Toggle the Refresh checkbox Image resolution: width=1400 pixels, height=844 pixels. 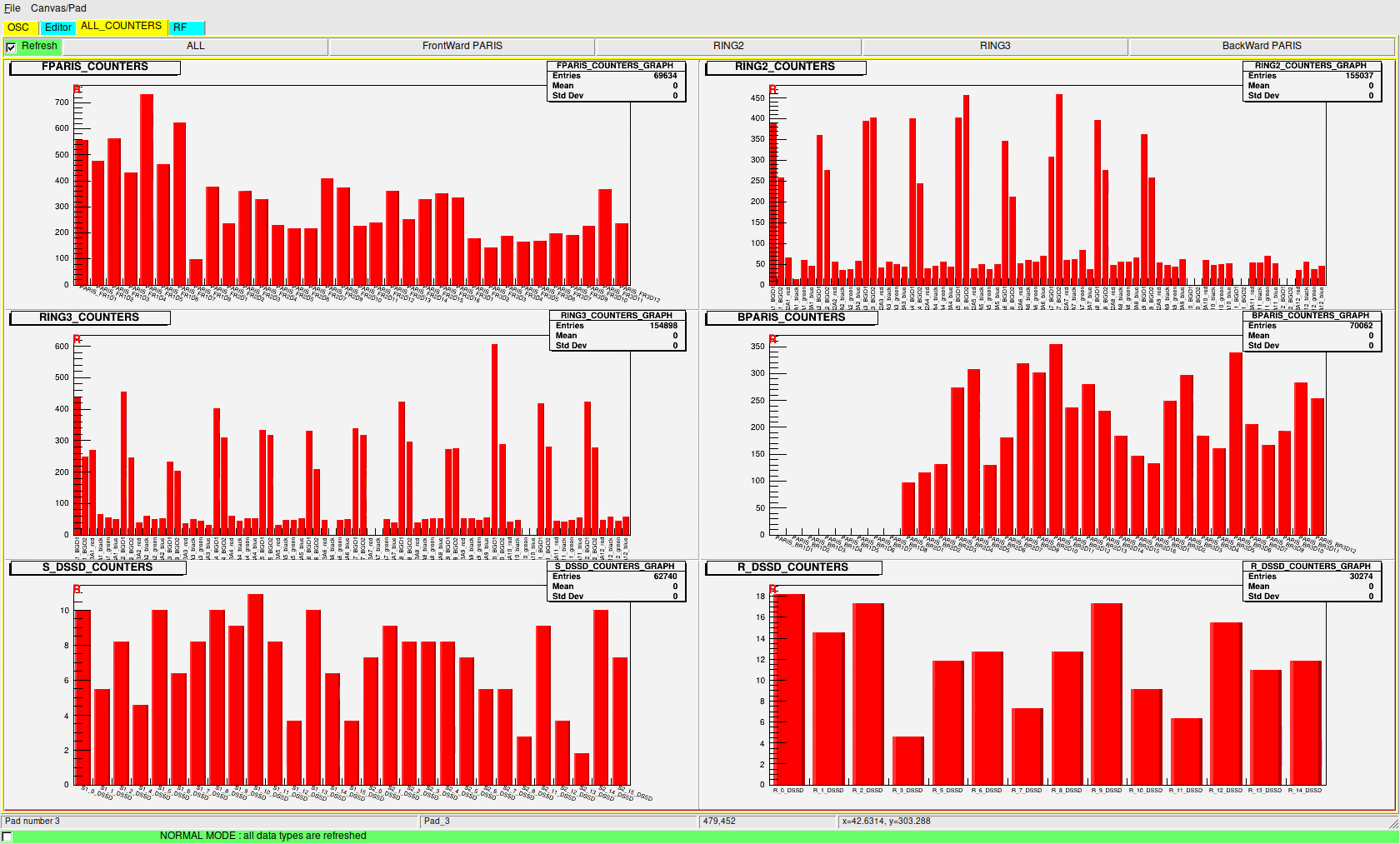(11, 47)
